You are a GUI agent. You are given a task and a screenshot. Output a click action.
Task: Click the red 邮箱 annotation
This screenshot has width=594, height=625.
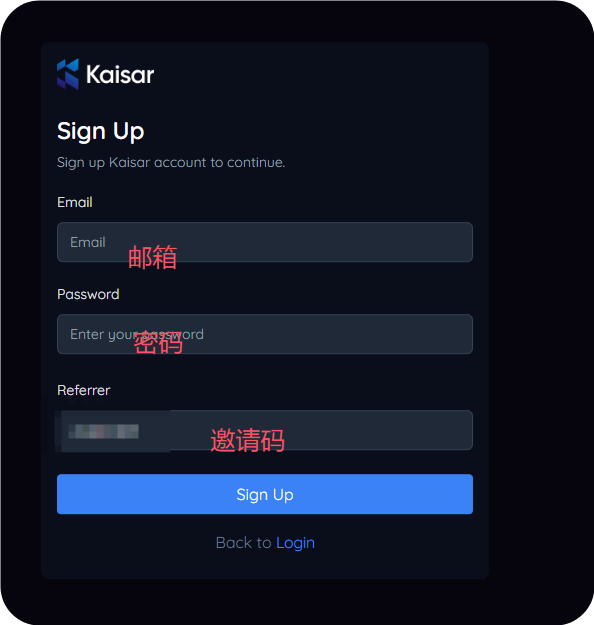(x=153, y=257)
